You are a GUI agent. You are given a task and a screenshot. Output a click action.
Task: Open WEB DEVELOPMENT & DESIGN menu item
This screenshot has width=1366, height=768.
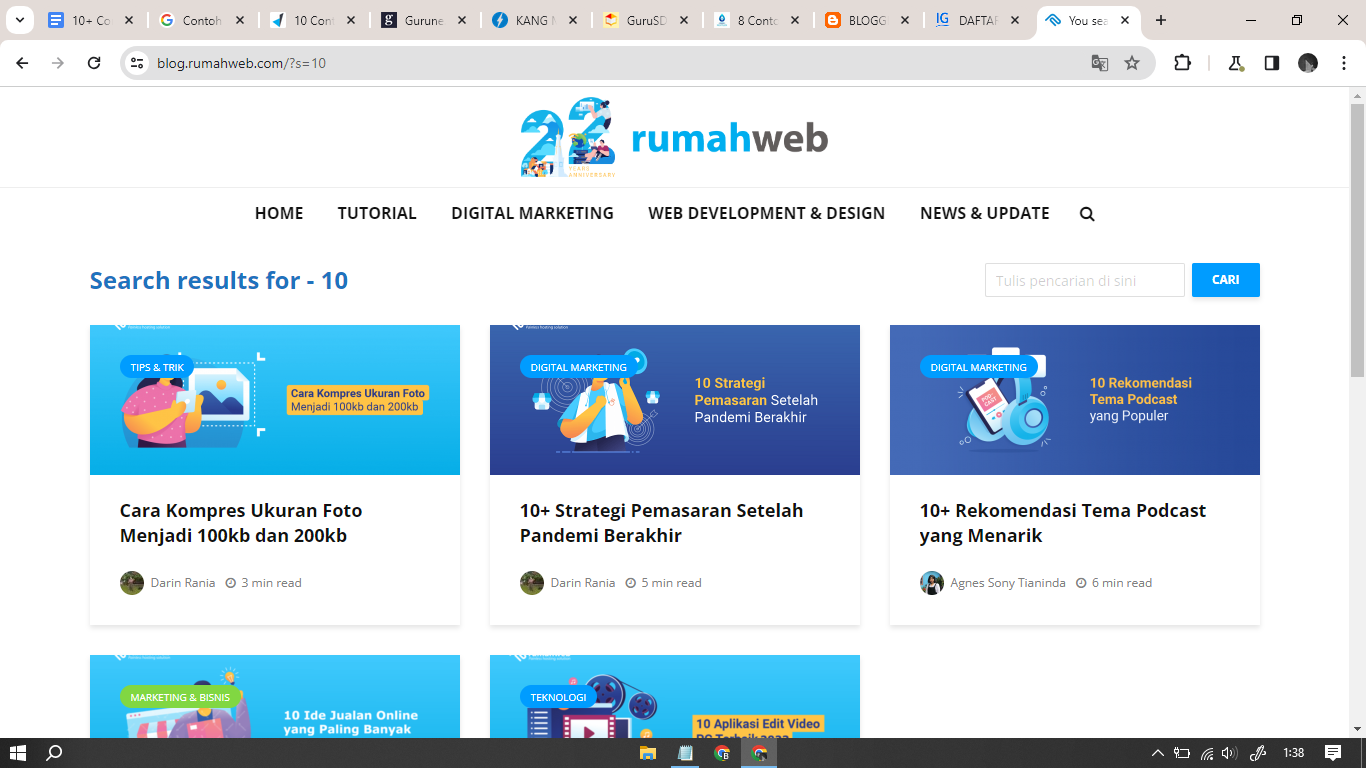[x=766, y=213]
